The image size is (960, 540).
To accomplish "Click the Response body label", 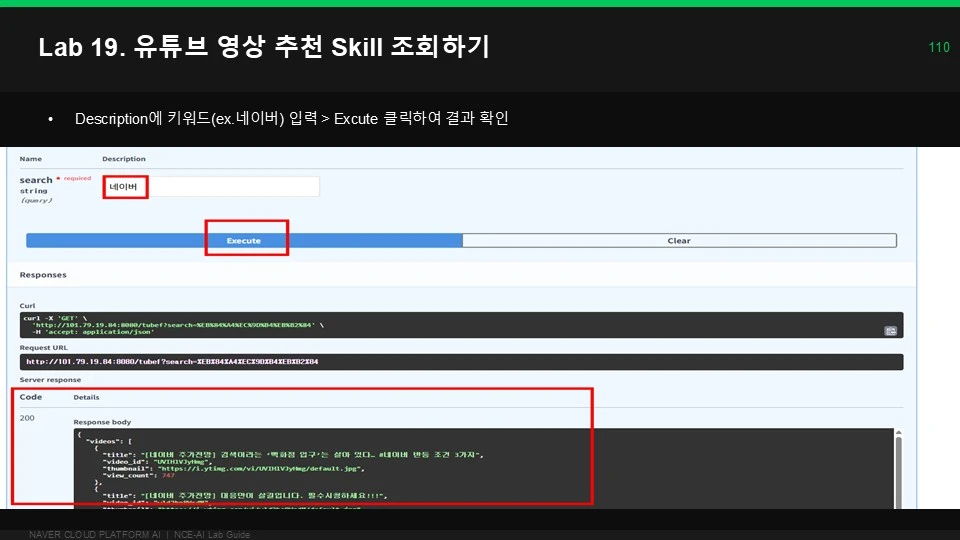I will 102,422.
